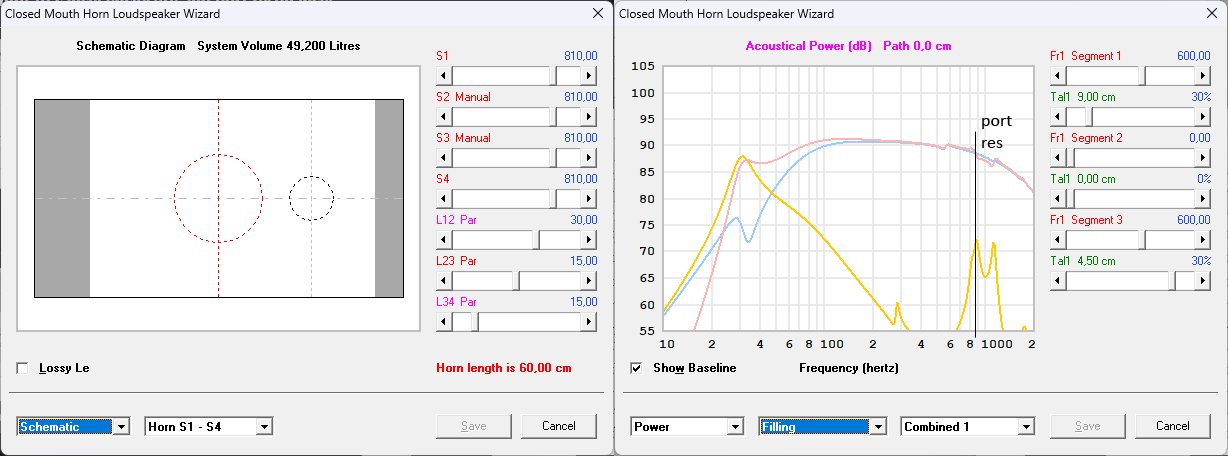The height and width of the screenshot is (456, 1228).
Task: Click left arrow of Tal1 4,50 cm slider
Action: [1058, 281]
